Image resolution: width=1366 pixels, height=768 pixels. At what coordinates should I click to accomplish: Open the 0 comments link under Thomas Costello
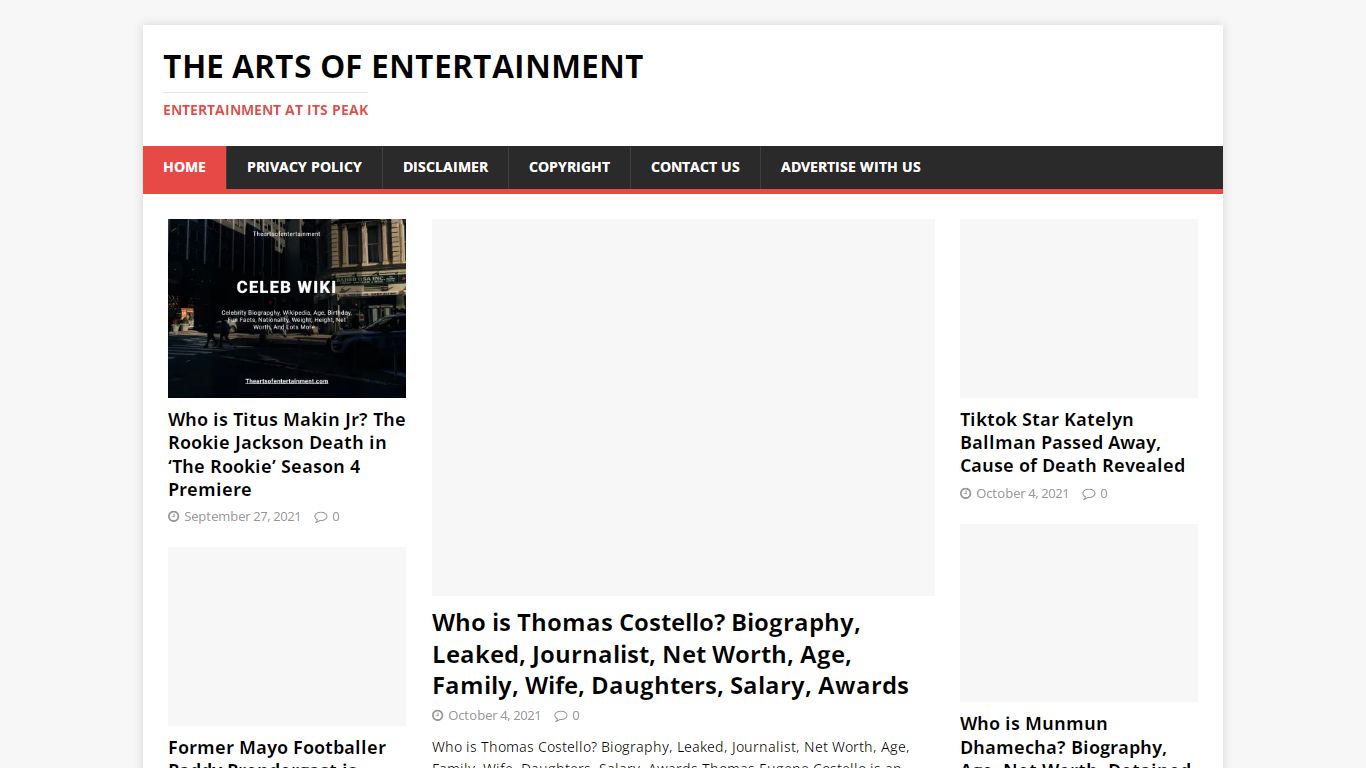pyautogui.click(x=576, y=716)
